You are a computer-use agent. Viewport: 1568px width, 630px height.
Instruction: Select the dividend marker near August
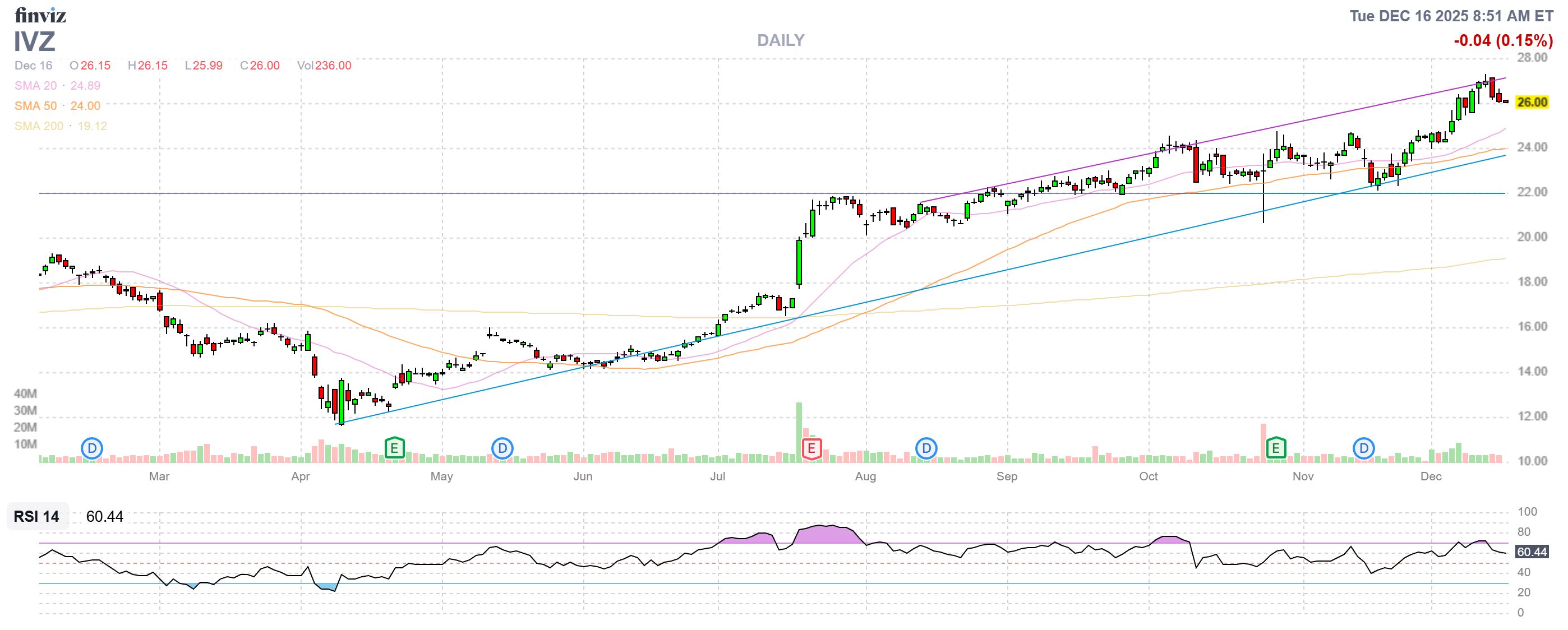pos(926,448)
